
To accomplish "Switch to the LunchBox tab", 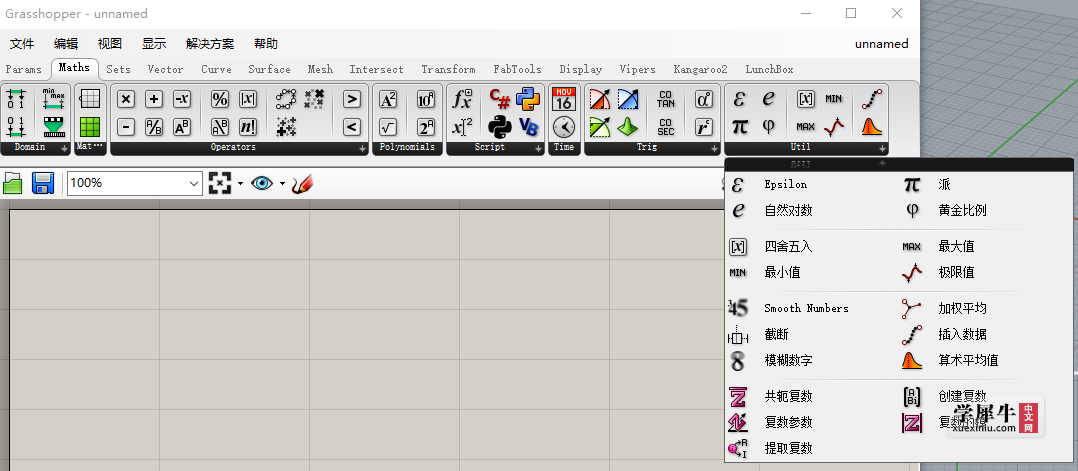I will click(x=769, y=69).
